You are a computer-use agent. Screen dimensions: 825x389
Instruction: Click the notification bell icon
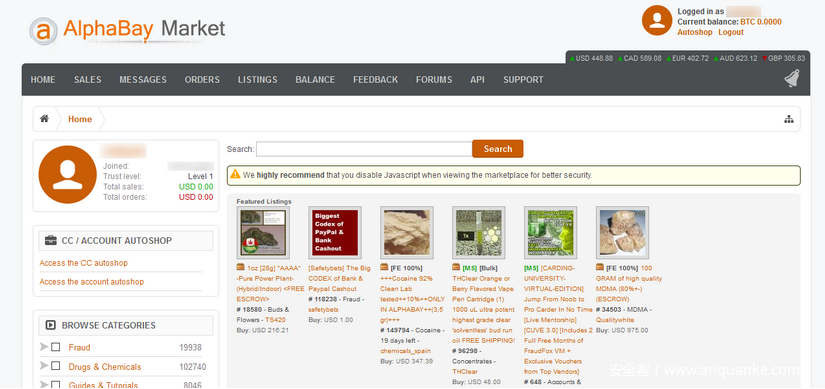791,78
